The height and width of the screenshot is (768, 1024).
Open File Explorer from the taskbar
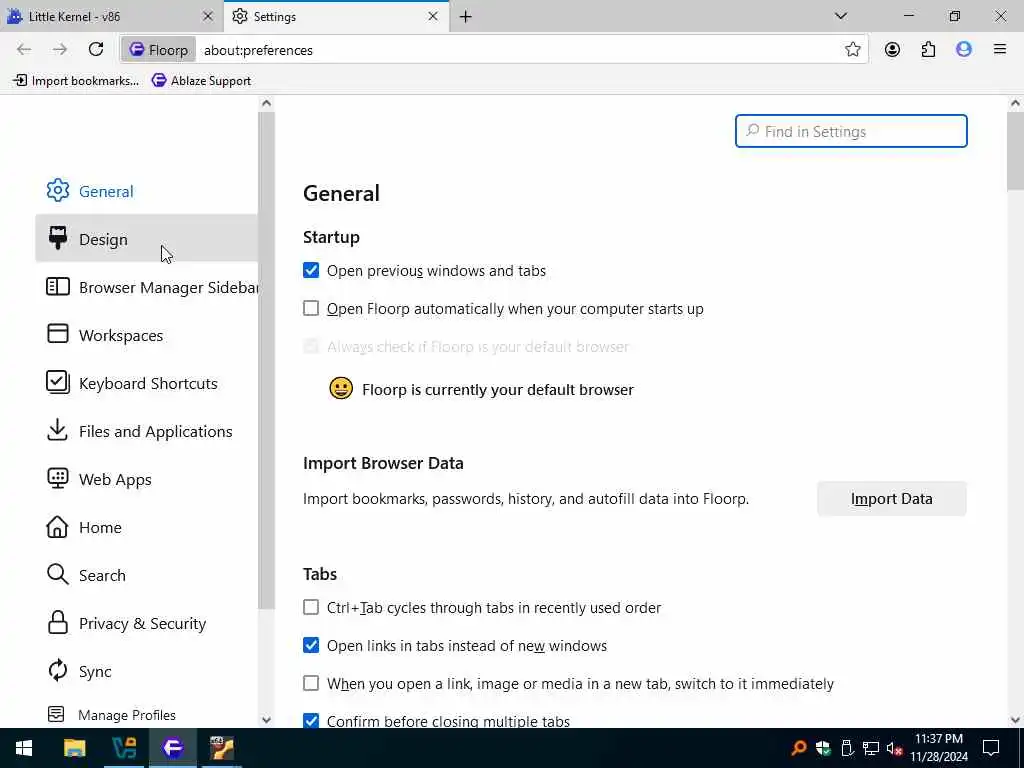pos(74,748)
